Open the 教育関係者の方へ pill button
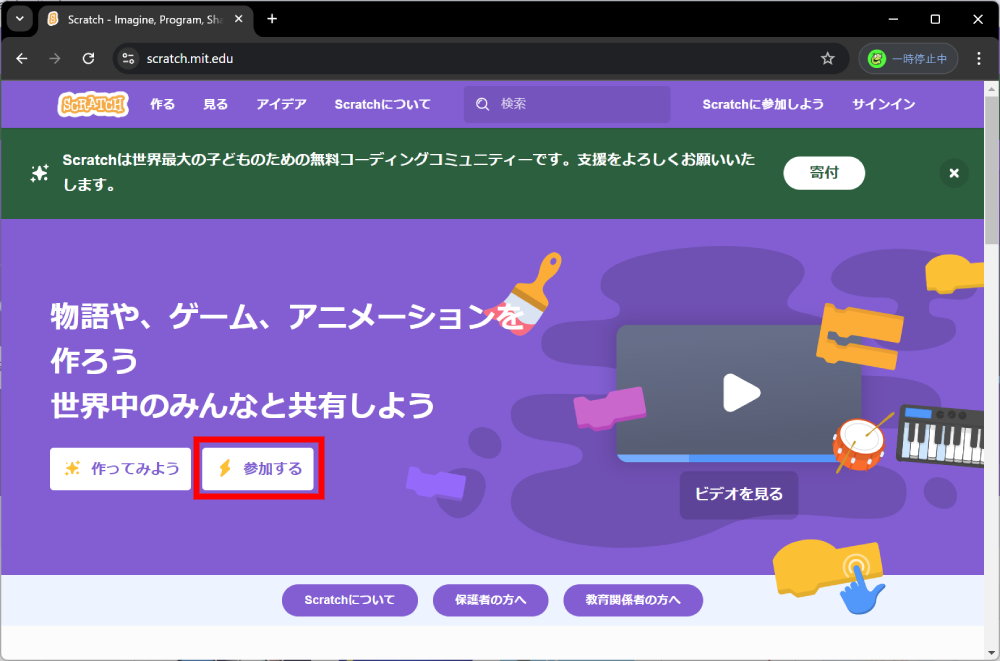1000x661 pixels. (x=633, y=600)
